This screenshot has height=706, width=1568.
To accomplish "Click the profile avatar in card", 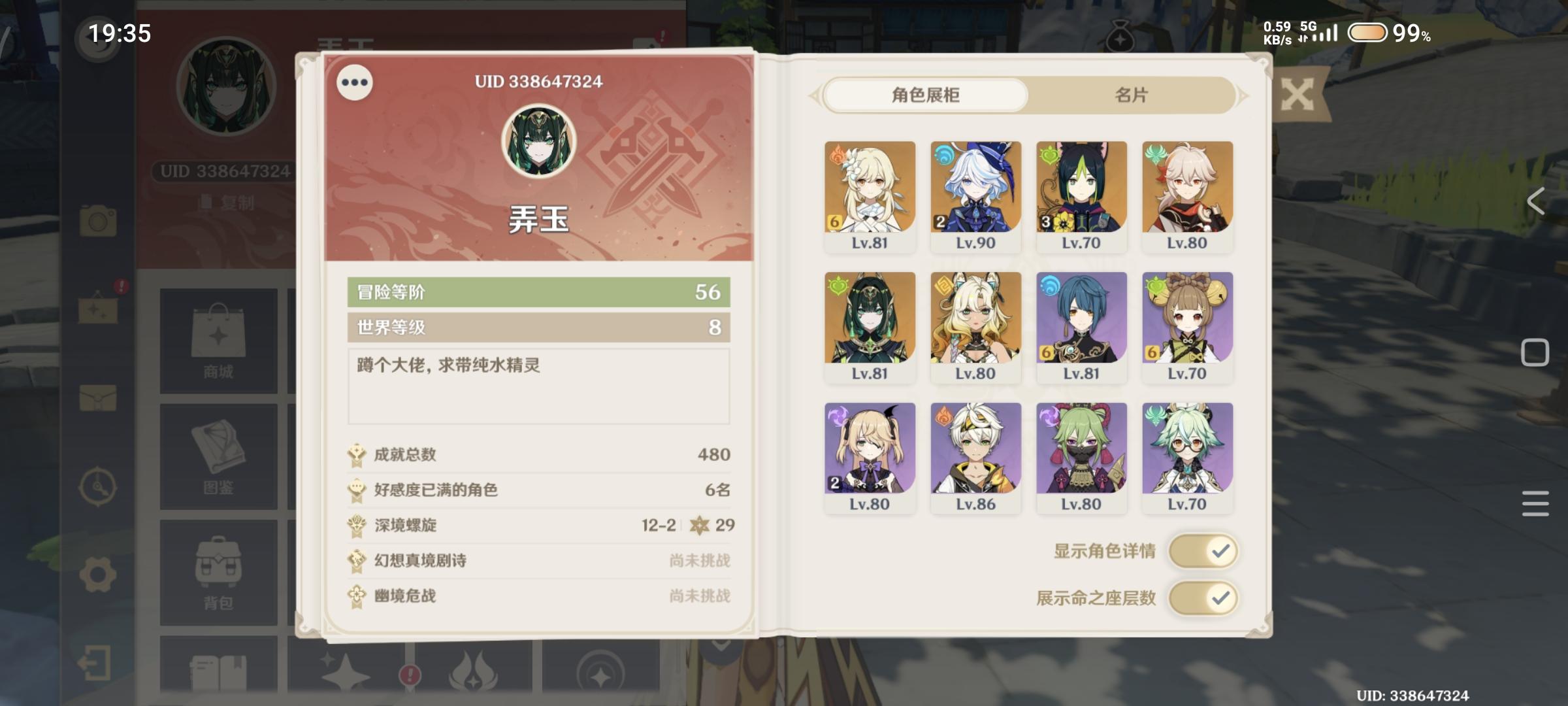I will 538,141.
